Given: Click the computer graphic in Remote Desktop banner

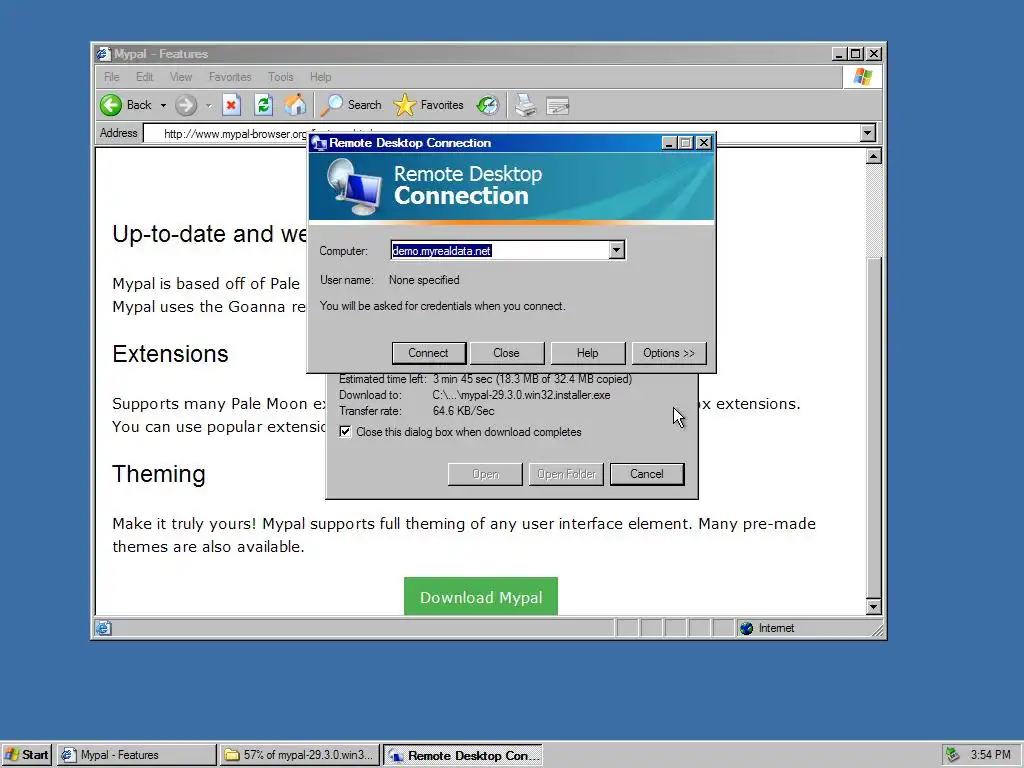Looking at the screenshot, I should pyautogui.click(x=353, y=187).
